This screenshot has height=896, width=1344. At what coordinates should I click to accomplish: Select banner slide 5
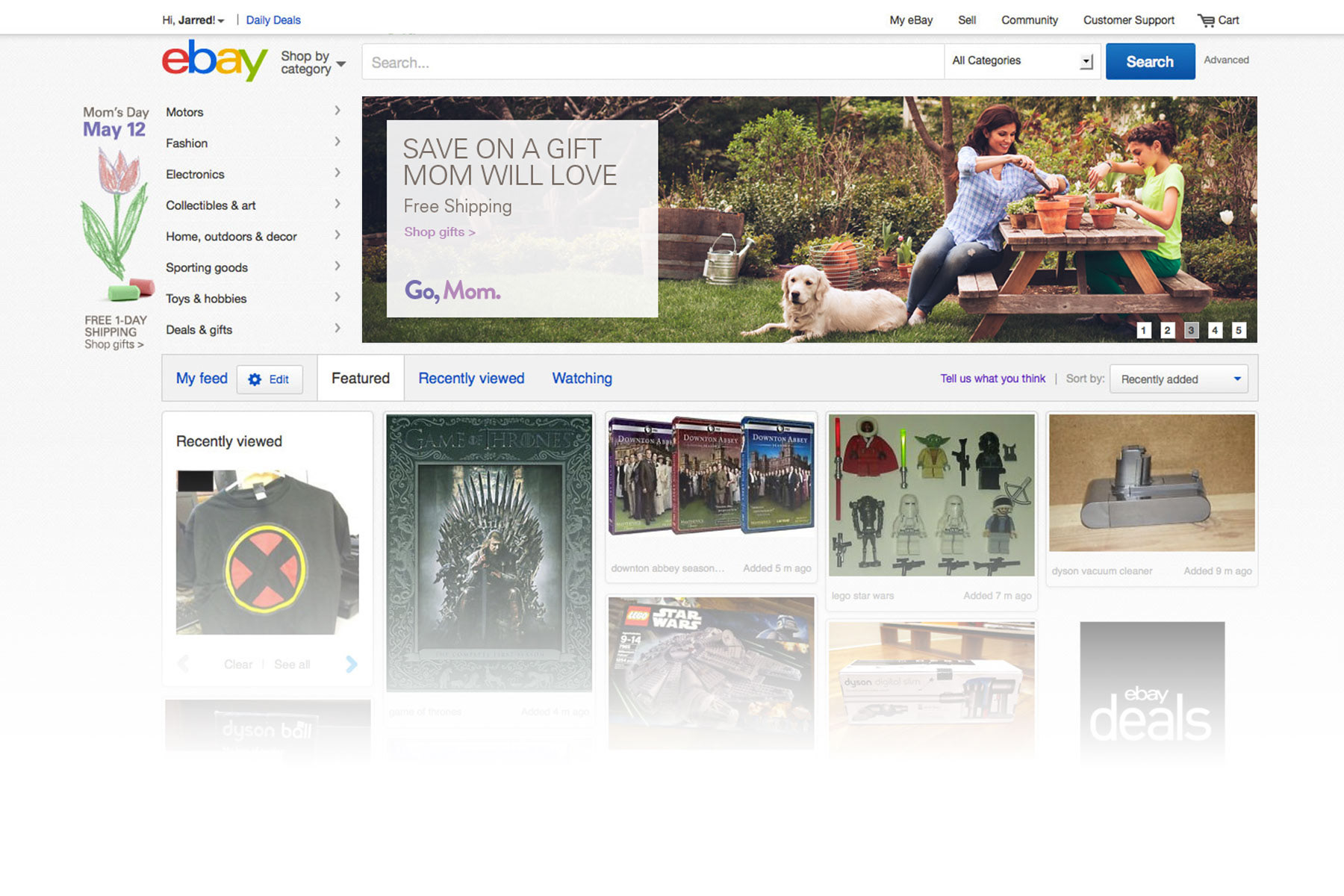click(1239, 330)
